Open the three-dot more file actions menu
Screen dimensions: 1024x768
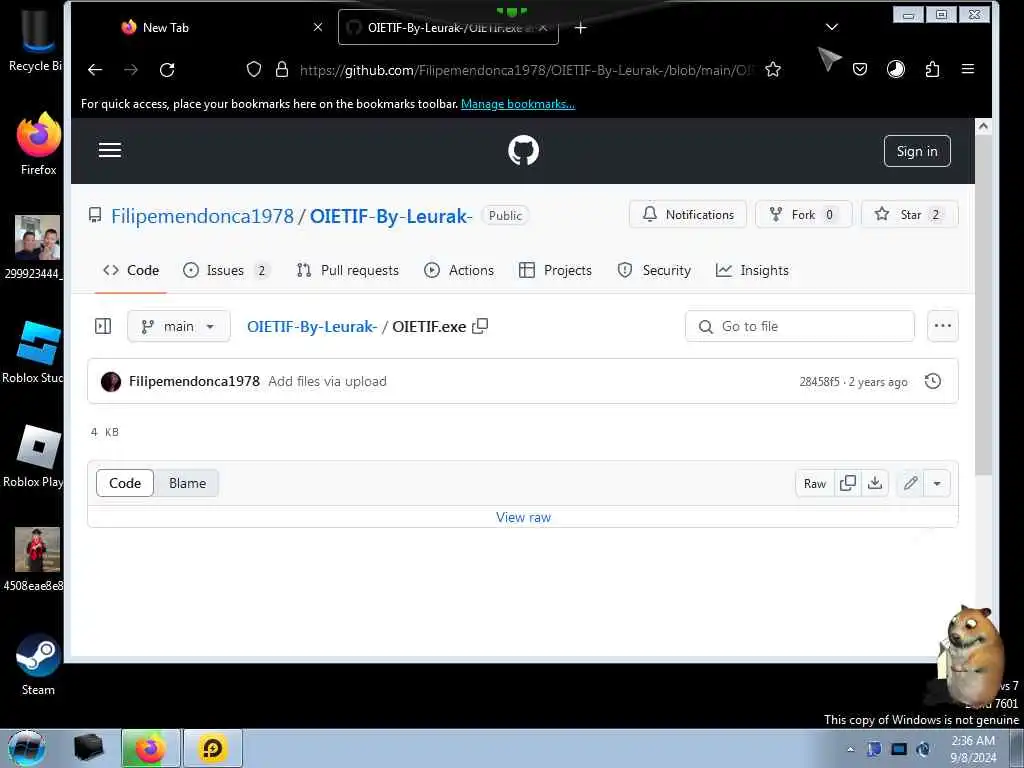click(942, 326)
